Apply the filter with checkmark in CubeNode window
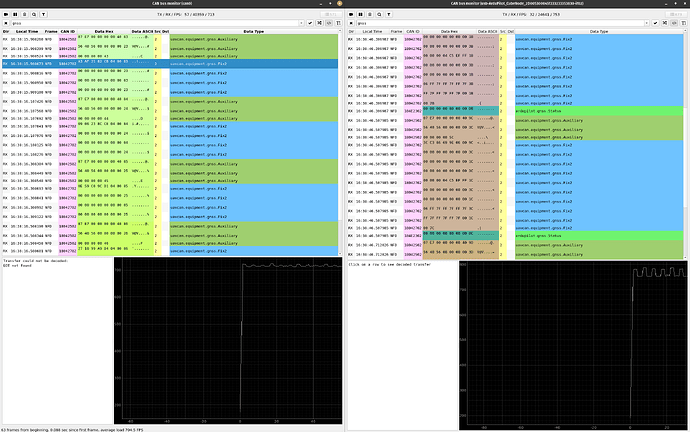This screenshot has height=432, width=690. 655,23
